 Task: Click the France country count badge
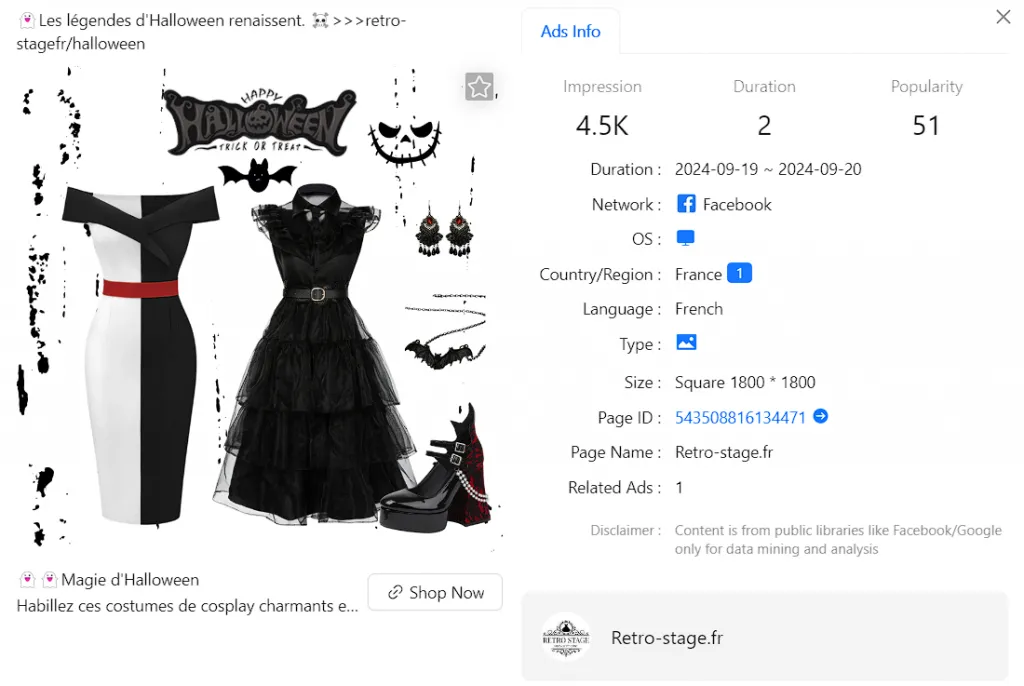coord(739,273)
